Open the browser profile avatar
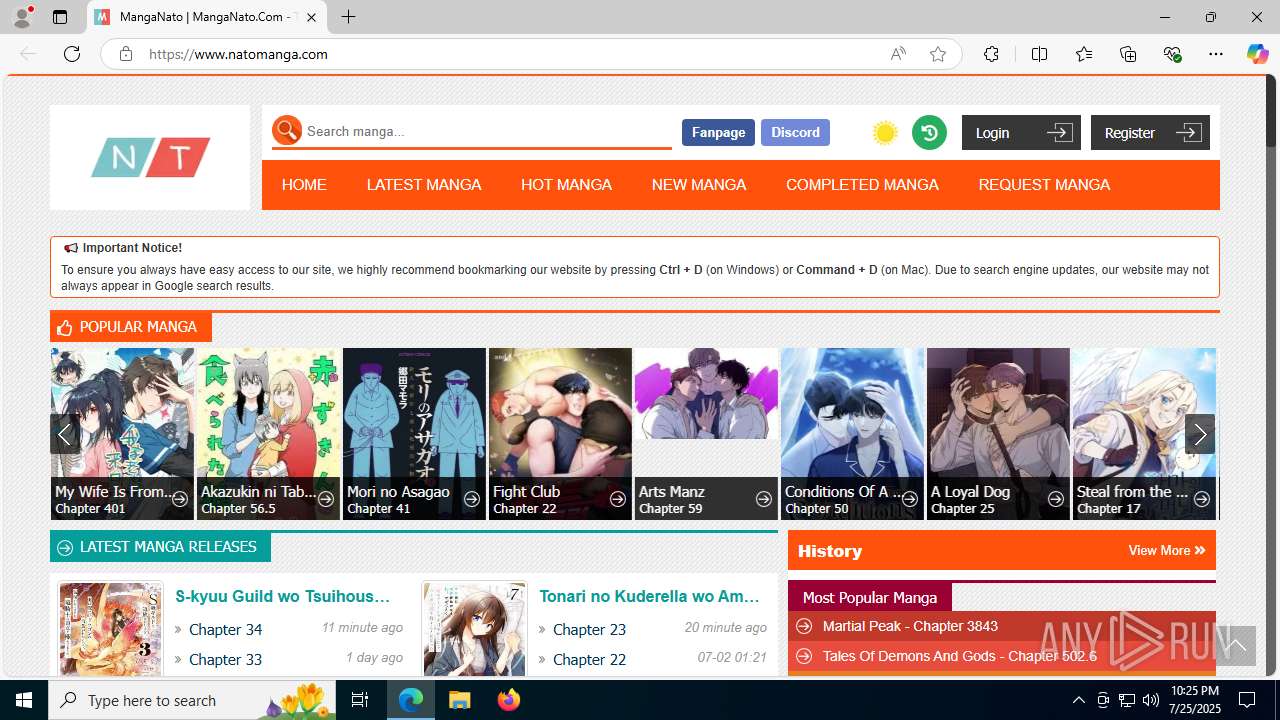Image resolution: width=1280 pixels, height=720 pixels. pos(22,17)
